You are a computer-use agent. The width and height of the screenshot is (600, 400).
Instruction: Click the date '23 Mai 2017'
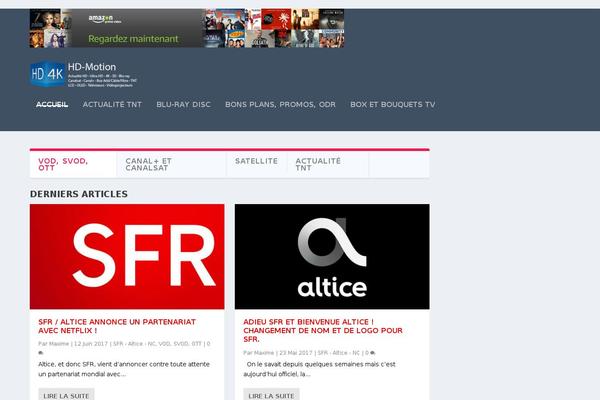click(x=296, y=353)
